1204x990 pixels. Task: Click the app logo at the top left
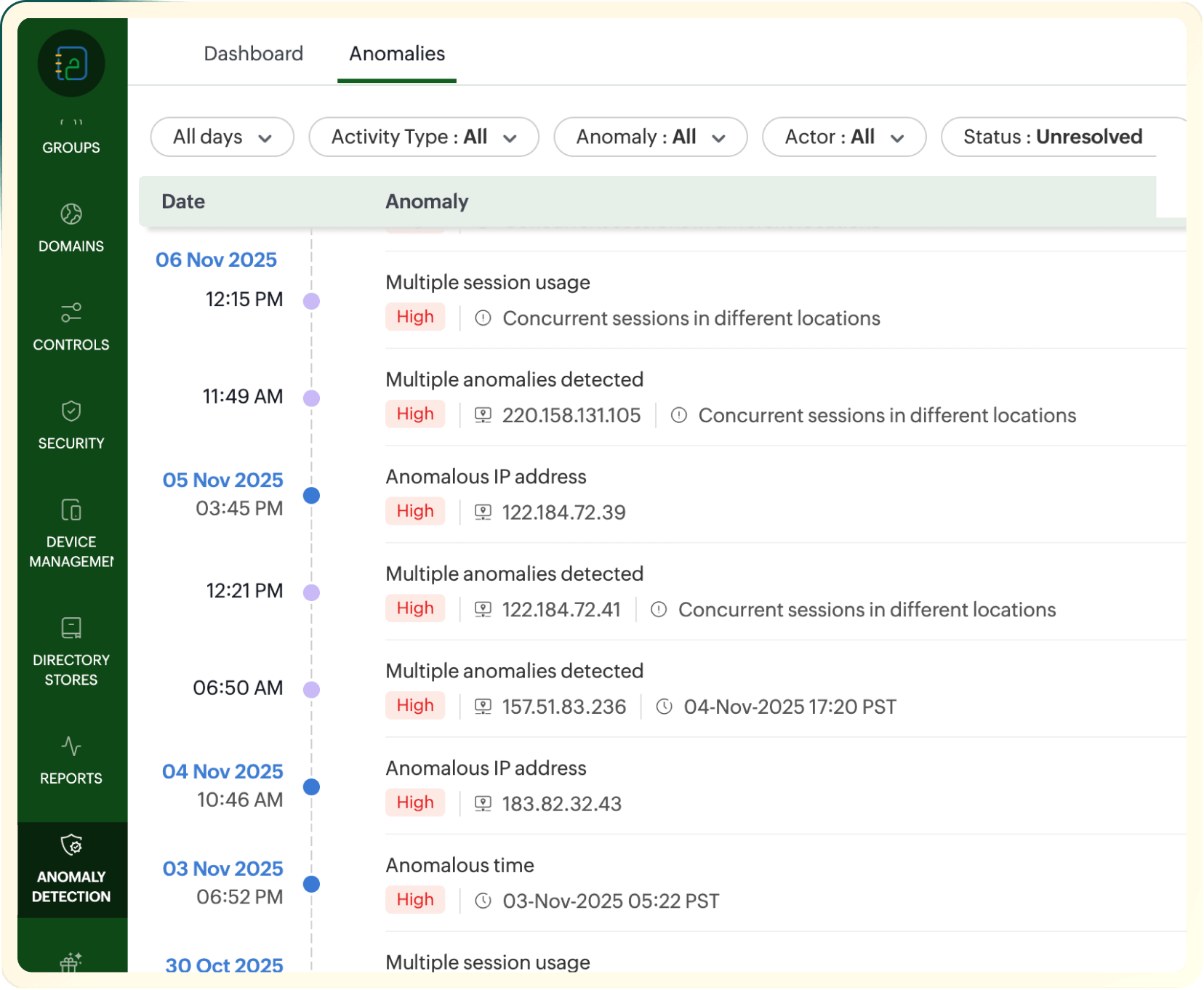coord(70,63)
